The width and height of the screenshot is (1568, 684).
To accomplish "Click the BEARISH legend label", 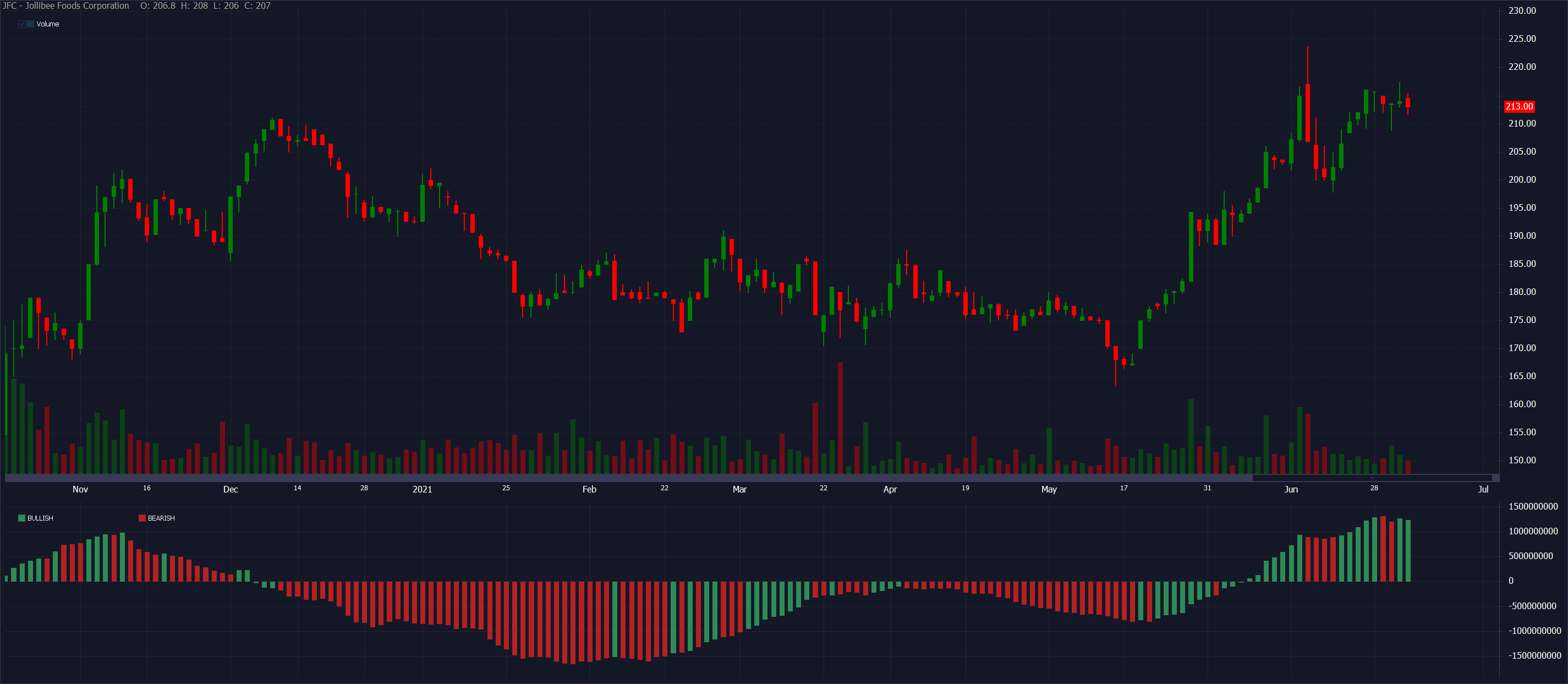I will pos(161,518).
